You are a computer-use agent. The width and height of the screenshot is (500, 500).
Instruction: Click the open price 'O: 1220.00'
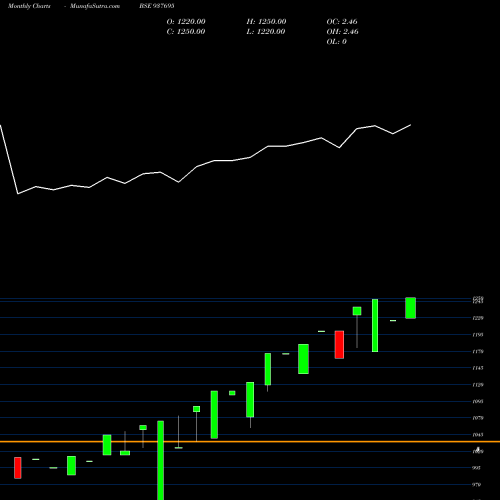[x=186, y=22]
